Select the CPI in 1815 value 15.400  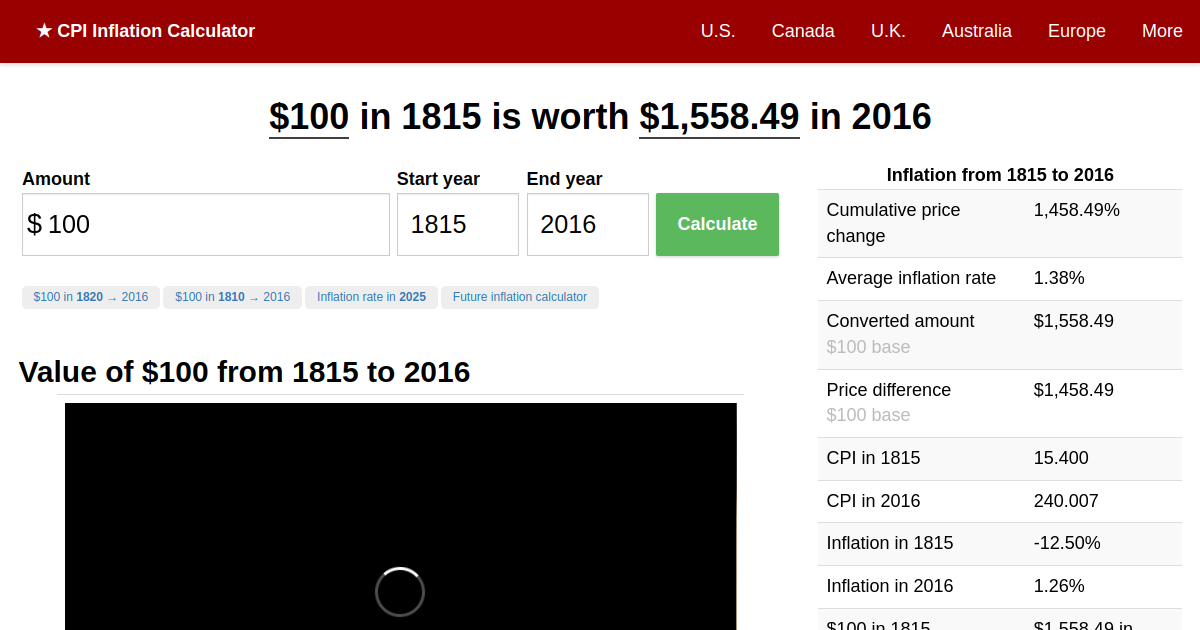[1061, 458]
